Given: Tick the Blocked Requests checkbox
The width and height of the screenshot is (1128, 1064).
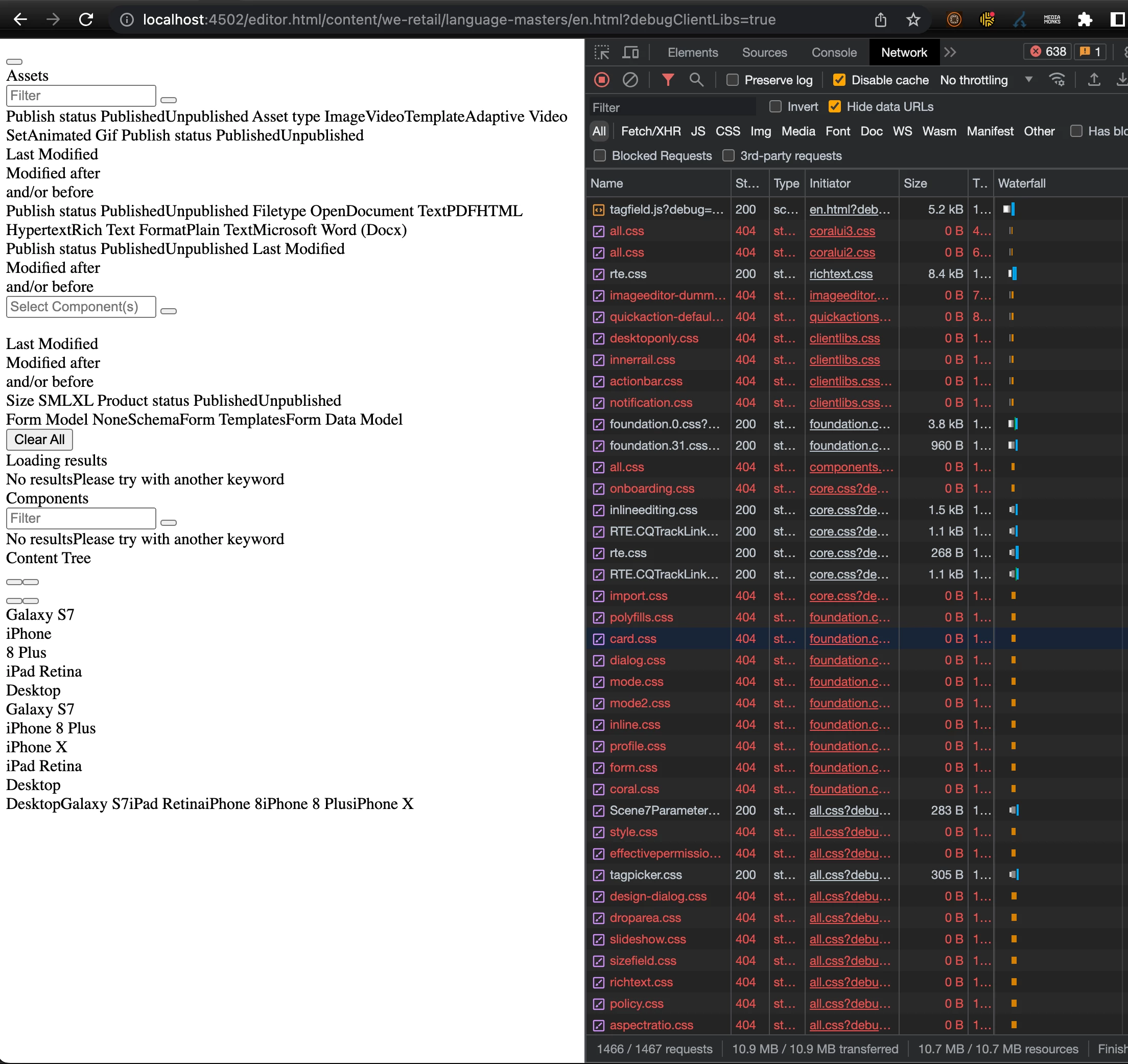Looking at the screenshot, I should coord(600,155).
